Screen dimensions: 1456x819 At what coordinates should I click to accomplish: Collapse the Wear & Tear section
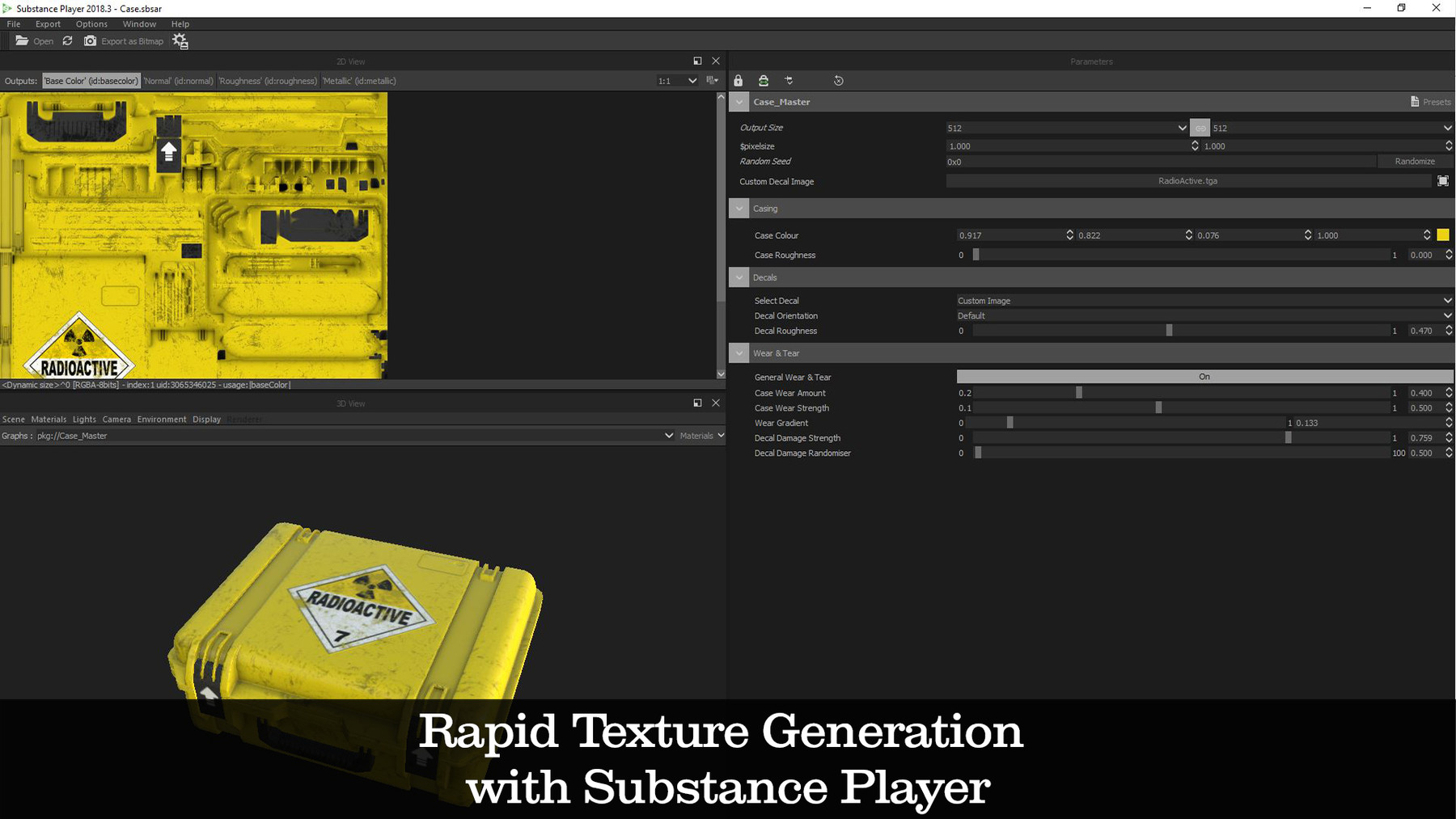point(739,353)
